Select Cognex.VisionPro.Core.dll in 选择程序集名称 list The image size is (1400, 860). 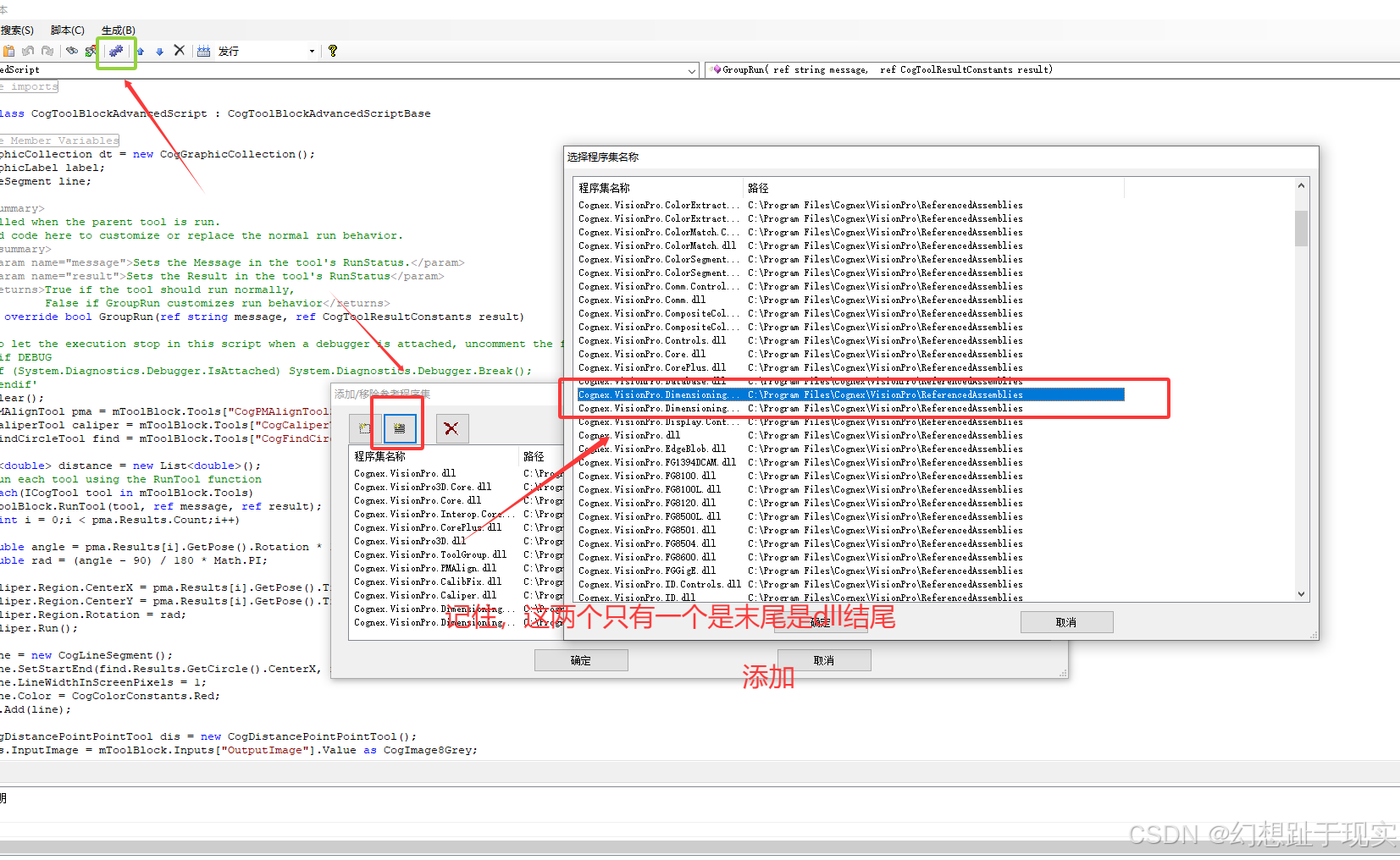coord(850,354)
